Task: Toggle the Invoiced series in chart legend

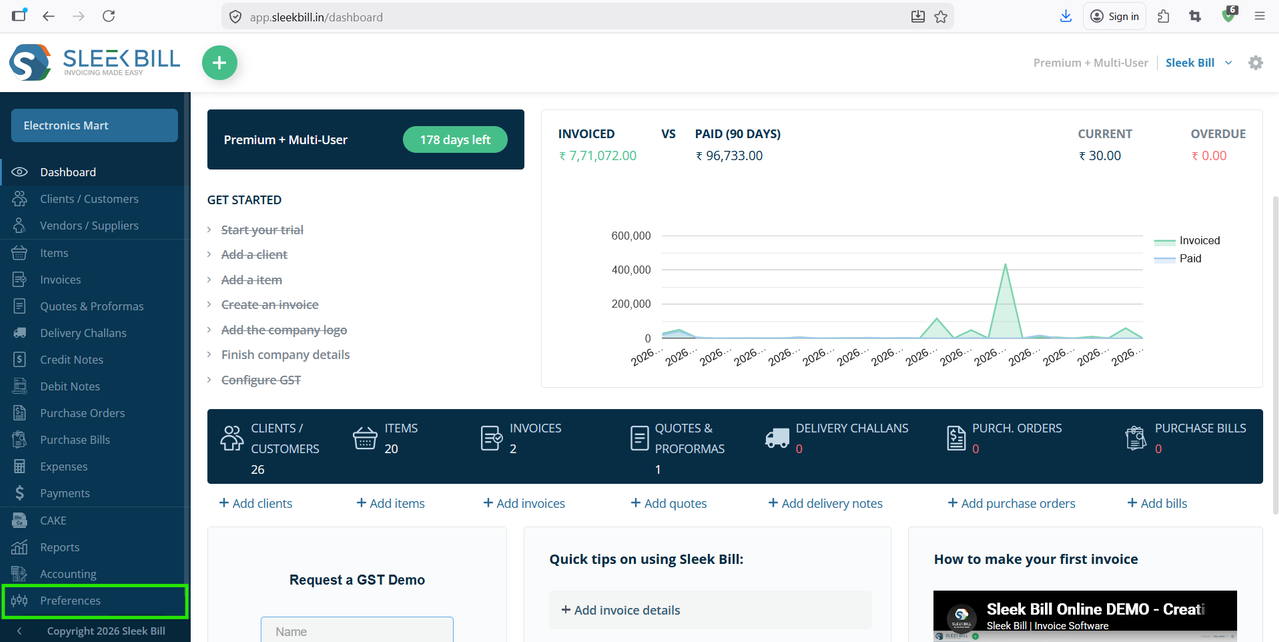Action: click(x=1187, y=240)
